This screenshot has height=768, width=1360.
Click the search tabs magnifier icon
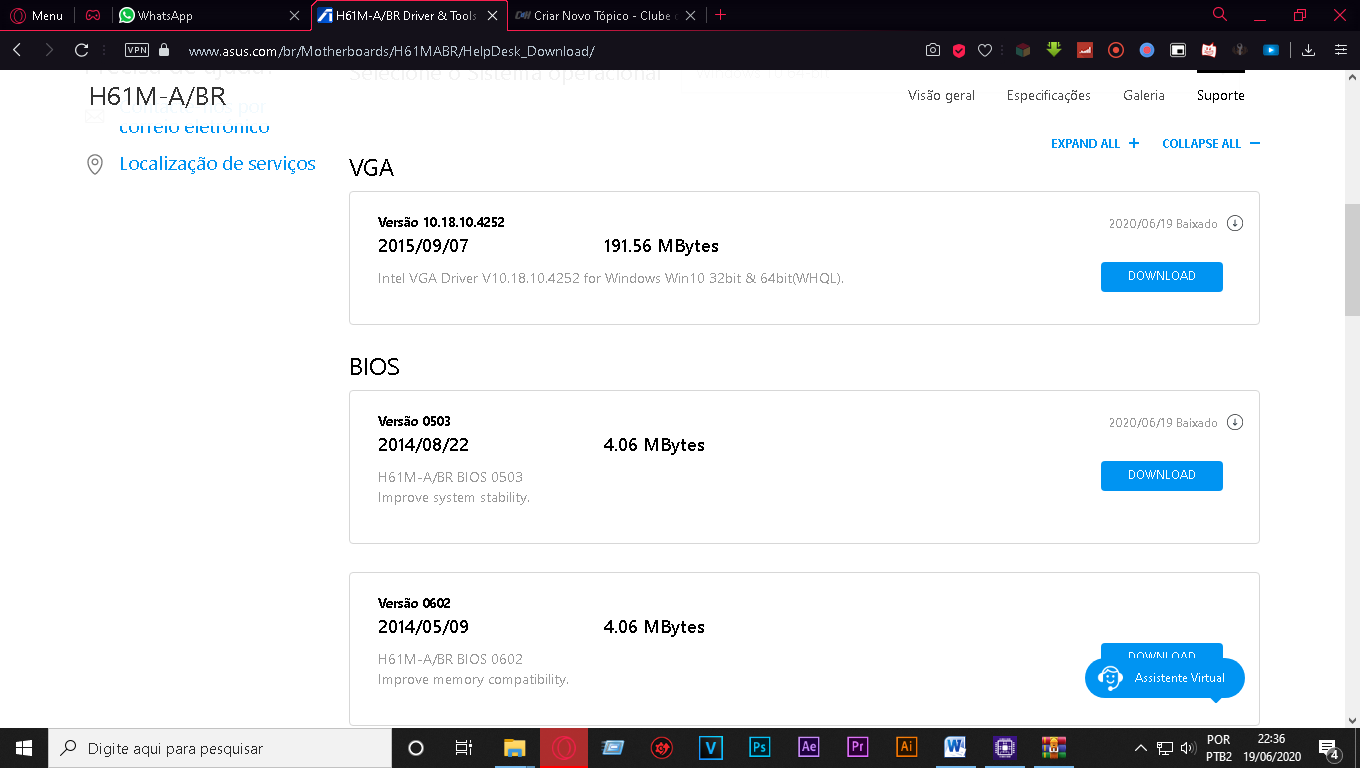1220,15
